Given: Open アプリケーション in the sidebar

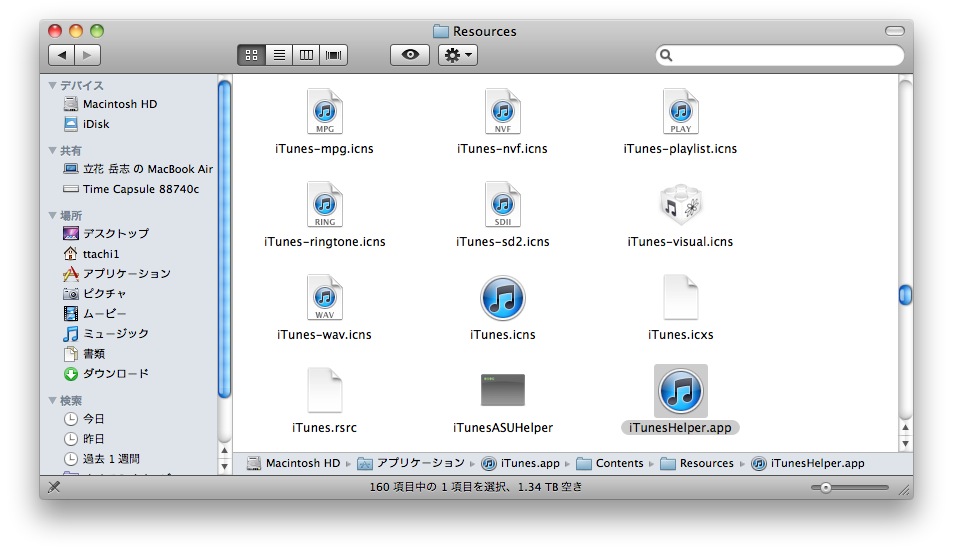Looking at the screenshot, I should pos(126,273).
